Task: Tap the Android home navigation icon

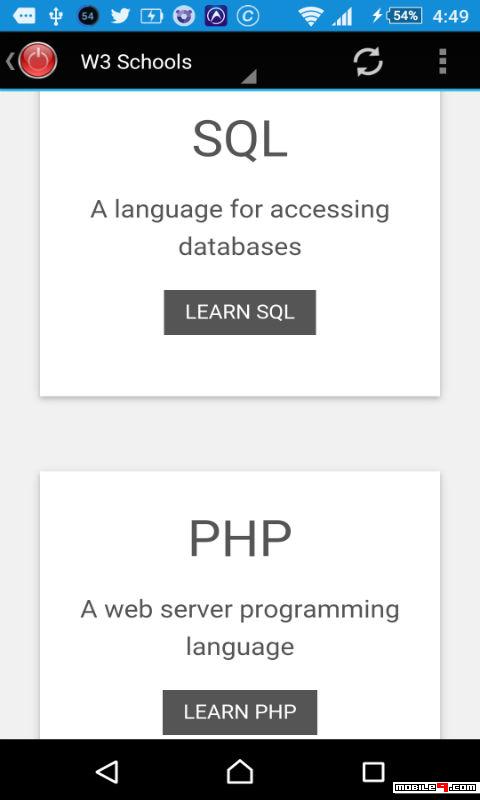Action: tap(240, 771)
